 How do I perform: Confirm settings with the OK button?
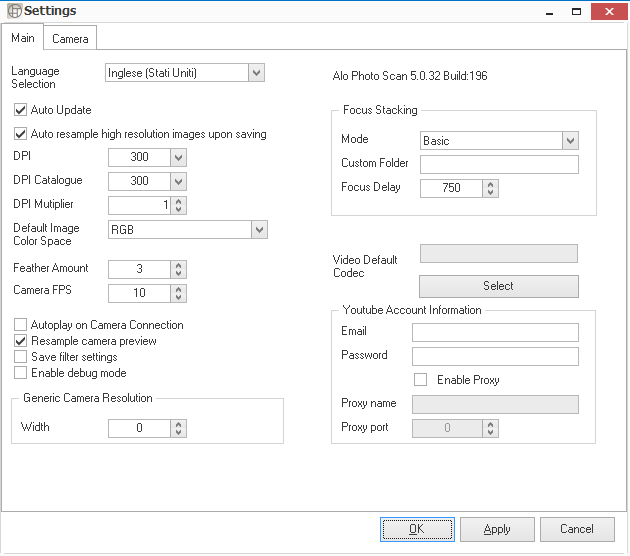[417, 529]
